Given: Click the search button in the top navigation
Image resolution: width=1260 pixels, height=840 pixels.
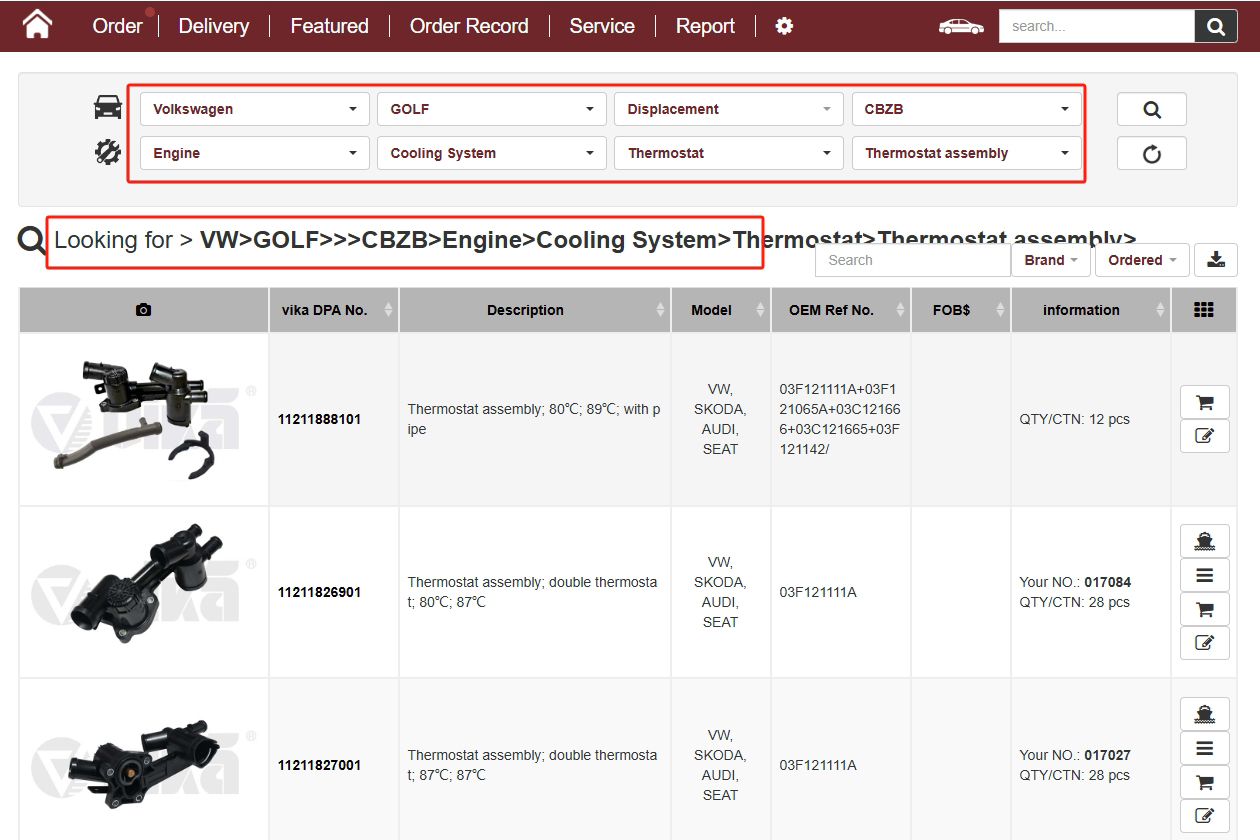Looking at the screenshot, I should (x=1215, y=26).
